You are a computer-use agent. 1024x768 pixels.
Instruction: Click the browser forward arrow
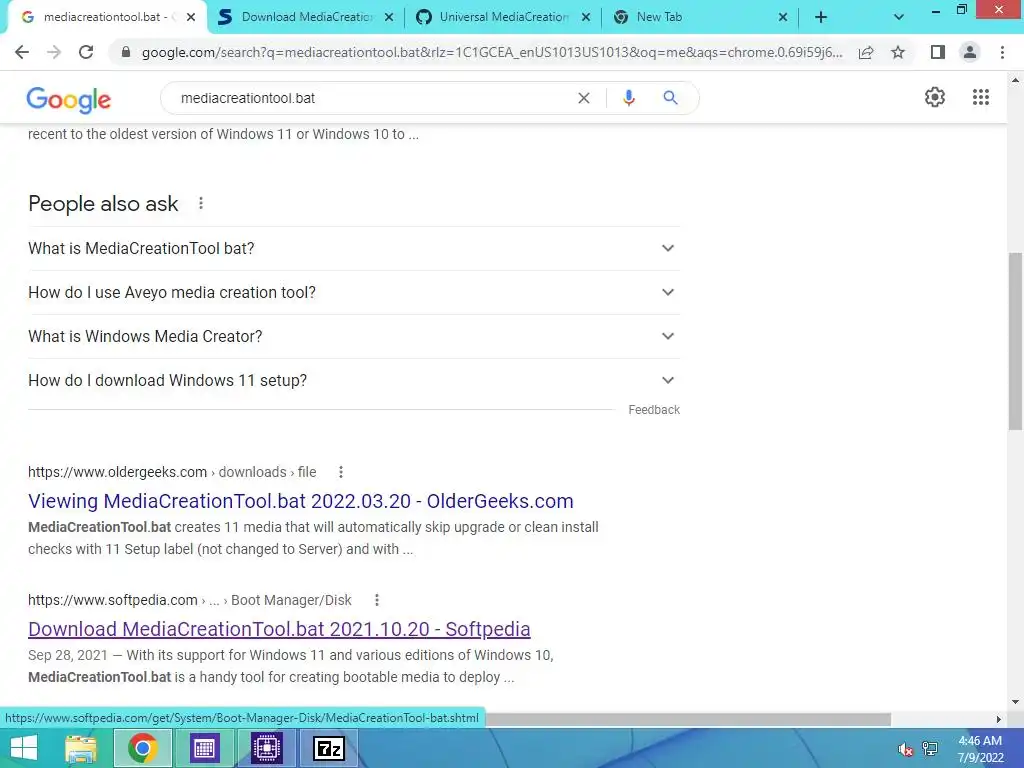[x=54, y=52]
